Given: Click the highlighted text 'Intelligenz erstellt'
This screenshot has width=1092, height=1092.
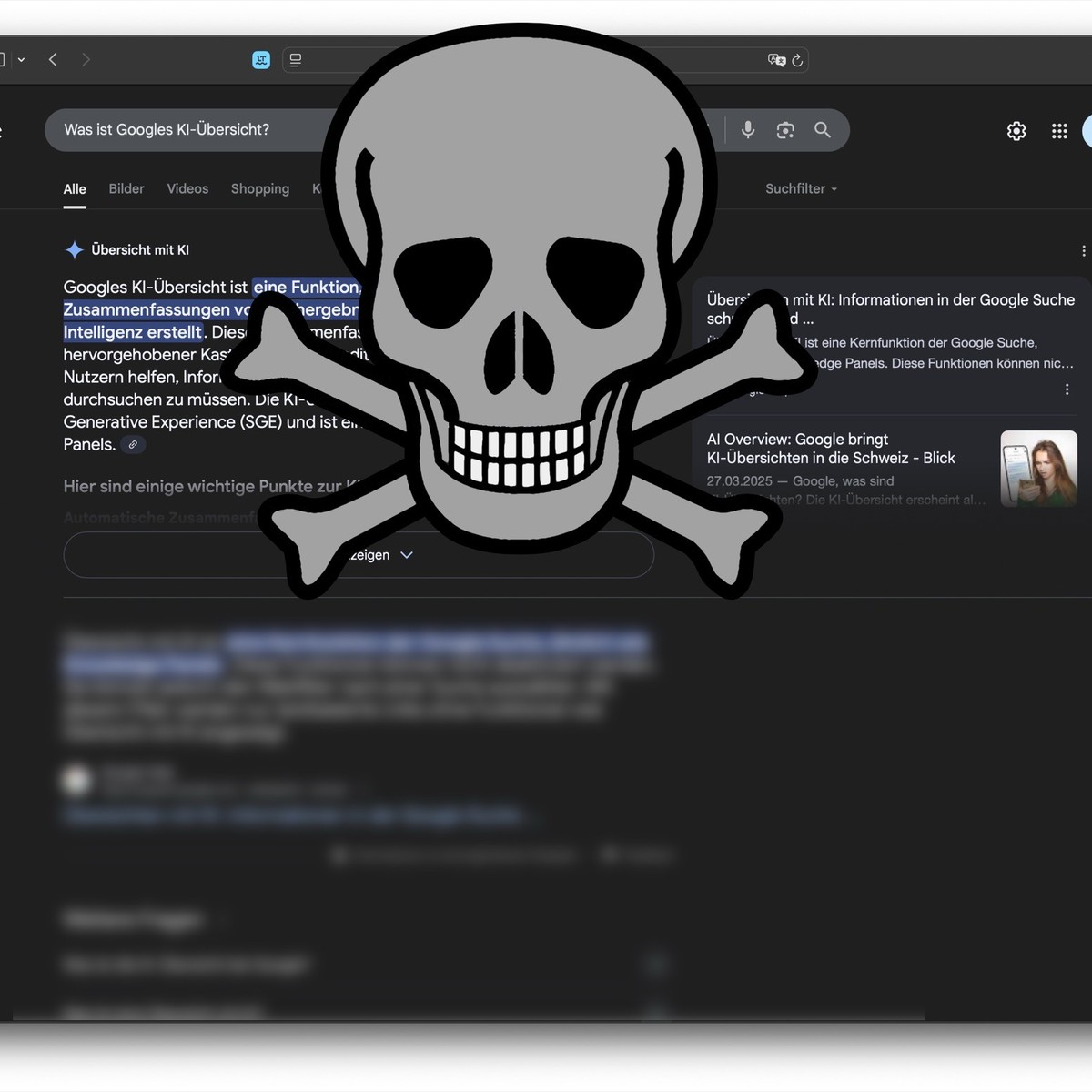Looking at the screenshot, I should [133, 332].
